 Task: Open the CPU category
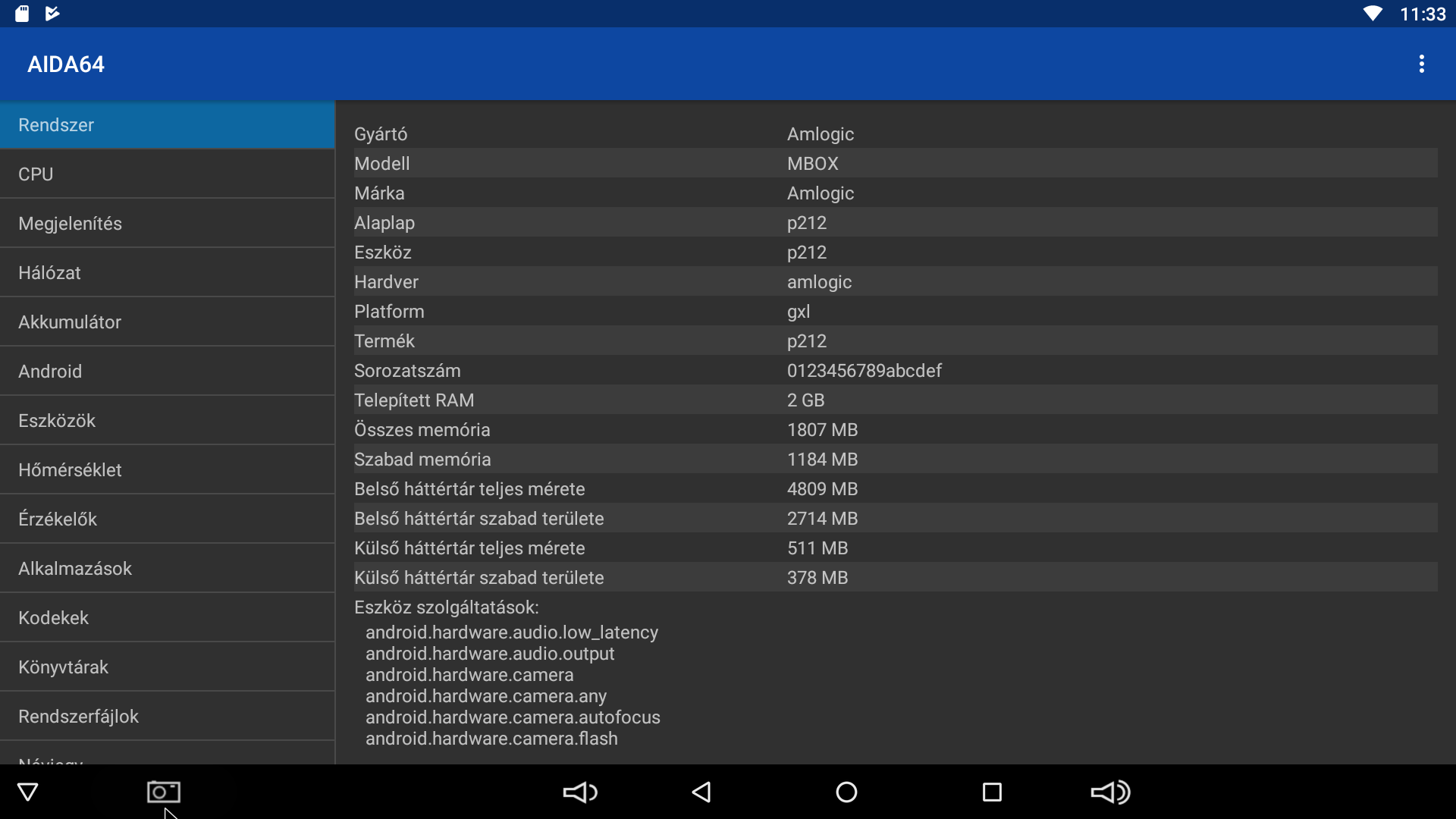(168, 174)
